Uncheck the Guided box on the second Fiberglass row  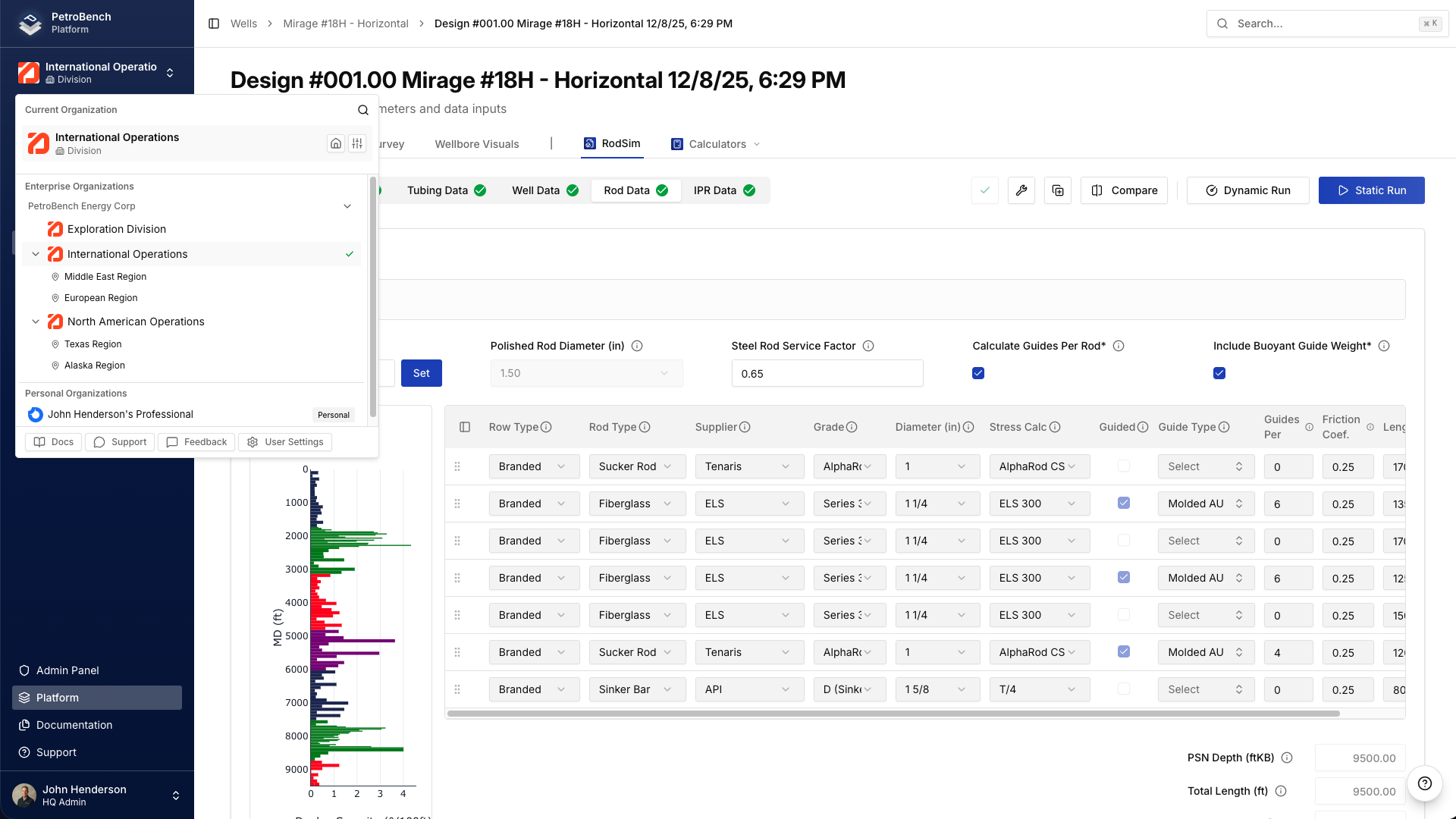[1123, 577]
